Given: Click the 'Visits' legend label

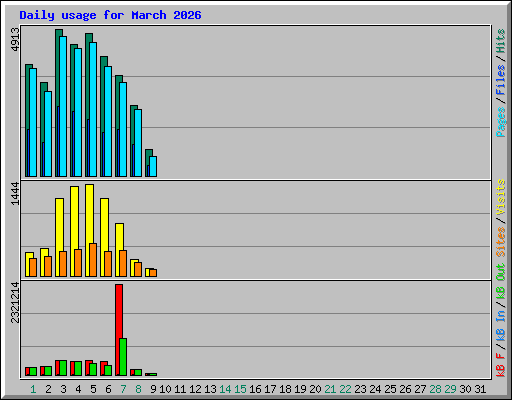Looking at the screenshot, I should coord(501,197).
